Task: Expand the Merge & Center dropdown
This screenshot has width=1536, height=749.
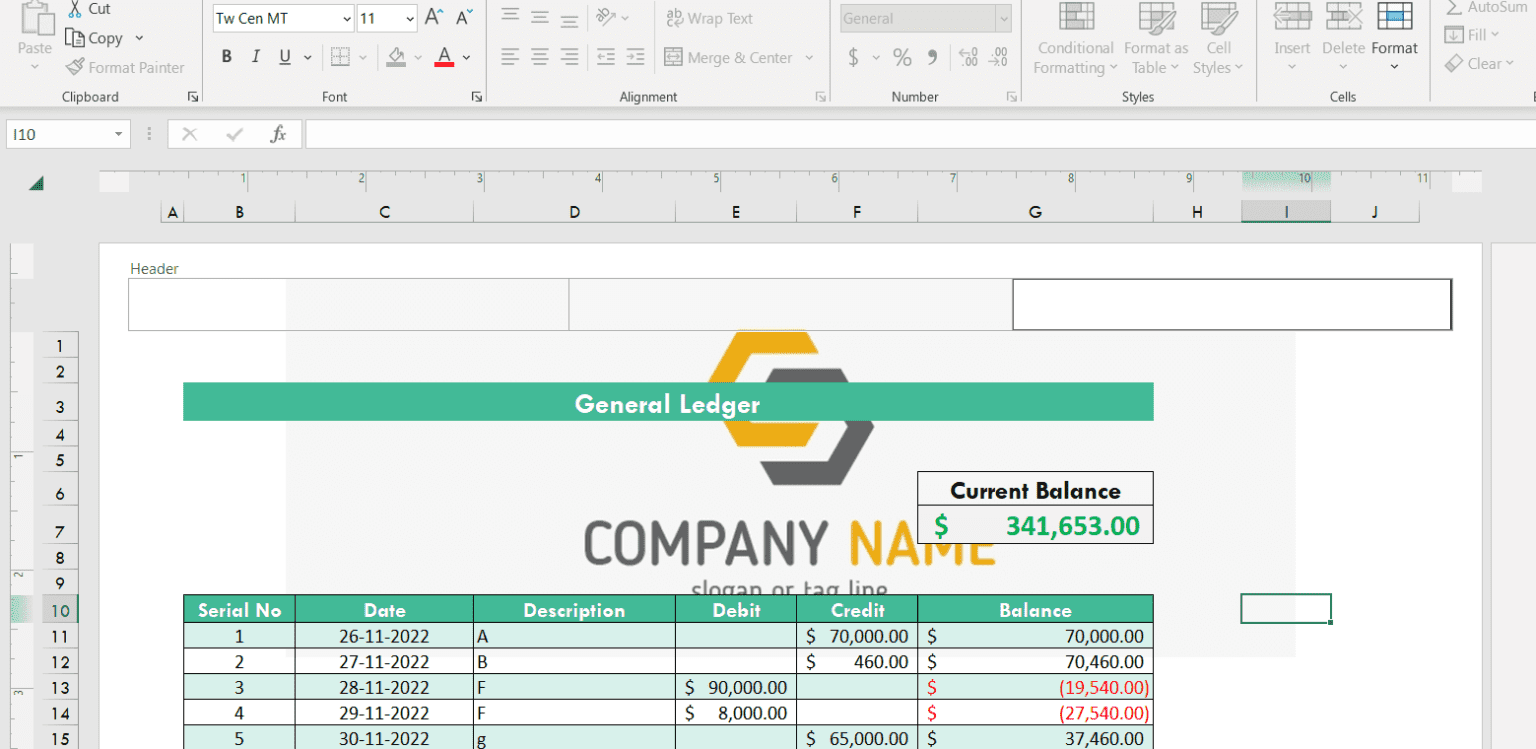Action: point(808,57)
